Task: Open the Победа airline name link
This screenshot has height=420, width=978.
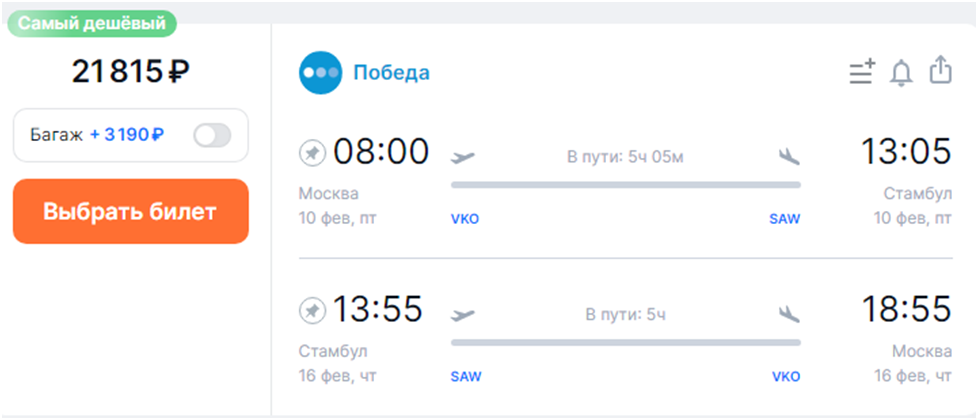Action: click(391, 73)
